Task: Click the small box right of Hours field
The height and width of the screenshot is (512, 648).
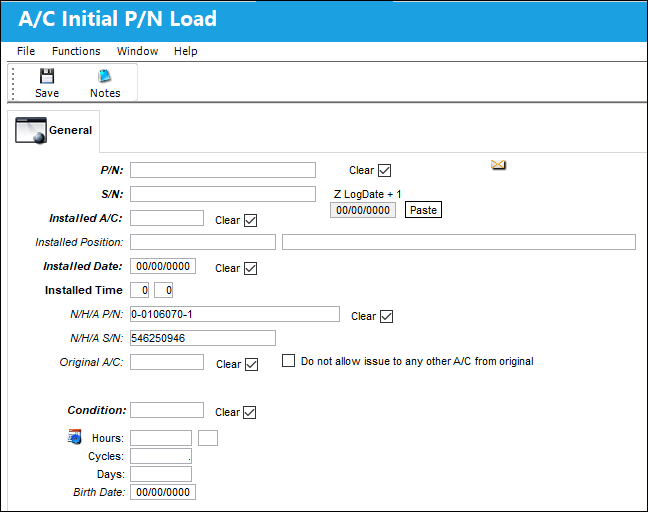Action: click(x=208, y=438)
